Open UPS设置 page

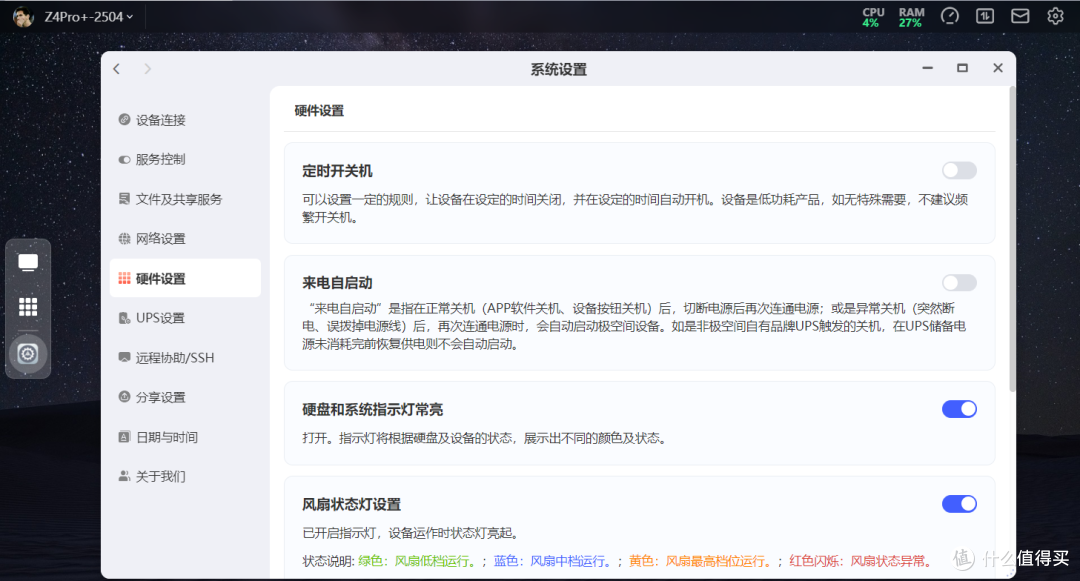point(185,318)
